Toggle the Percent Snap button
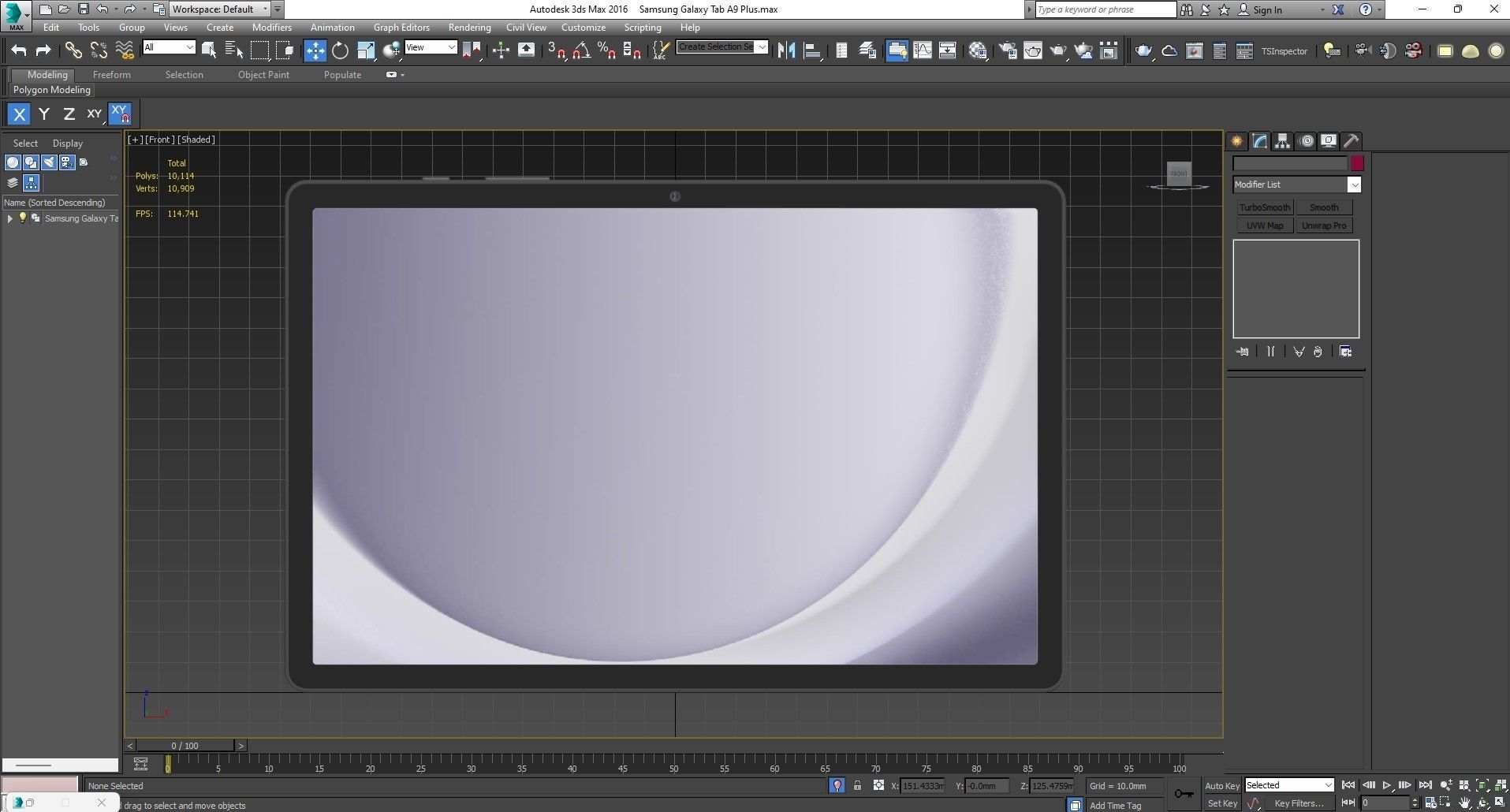This screenshot has width=1510, height=812. [x=606, y=50]
